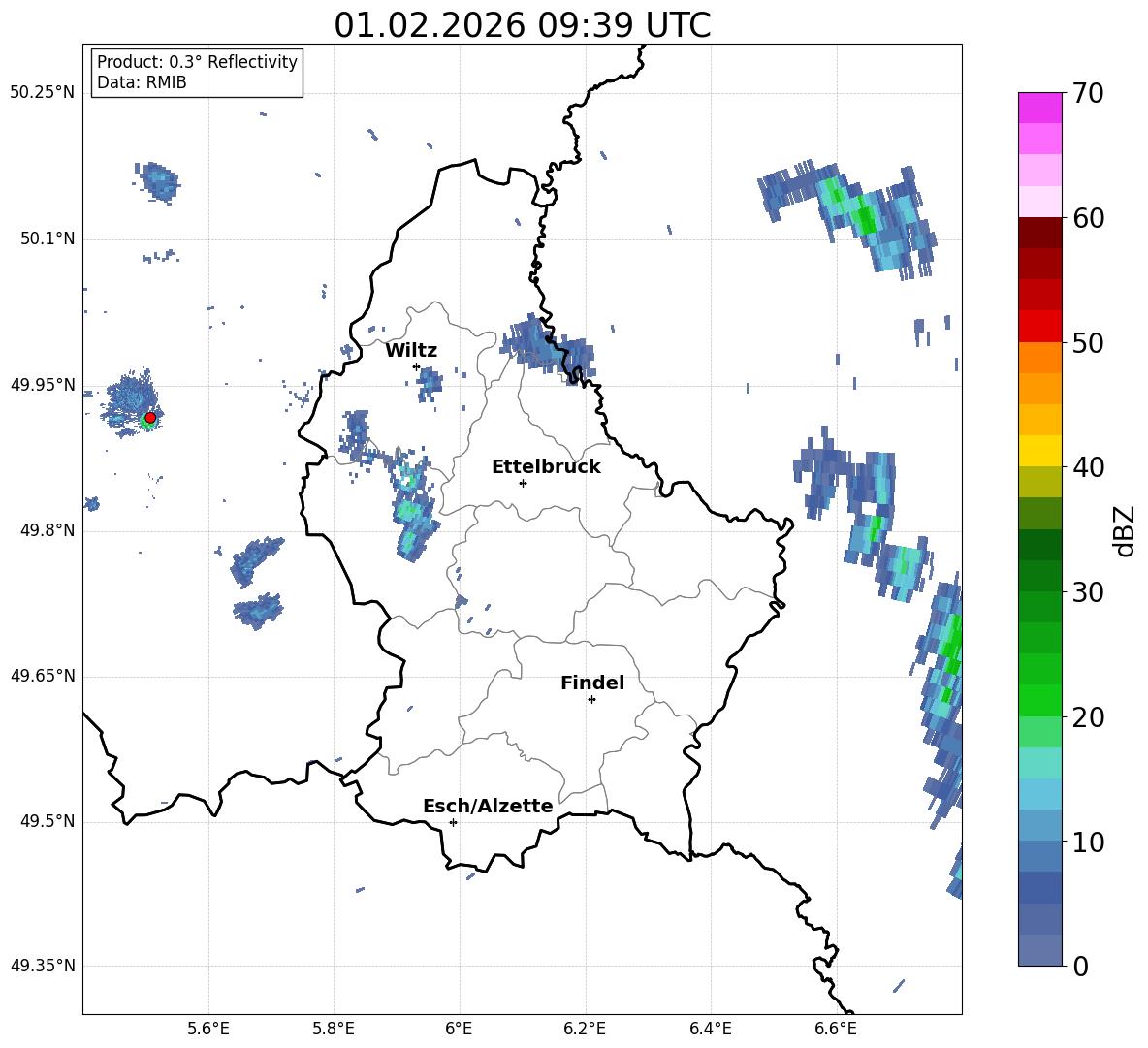Click the 6°E longitude label
The height and width of the screenshot is (1048, 1148).
click(459, 1030)
